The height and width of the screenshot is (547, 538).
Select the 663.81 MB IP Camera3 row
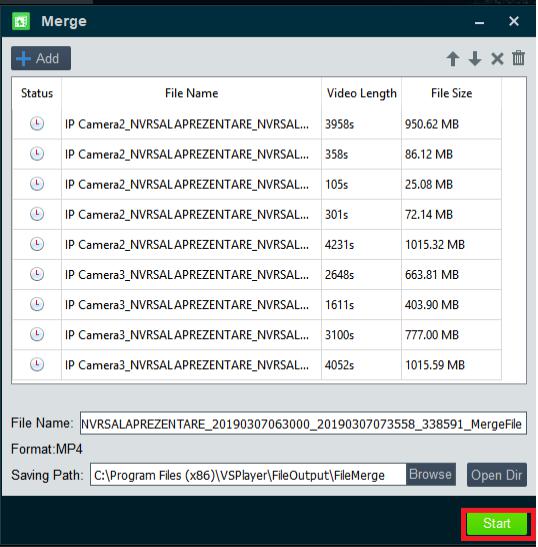tap(257, 275)
